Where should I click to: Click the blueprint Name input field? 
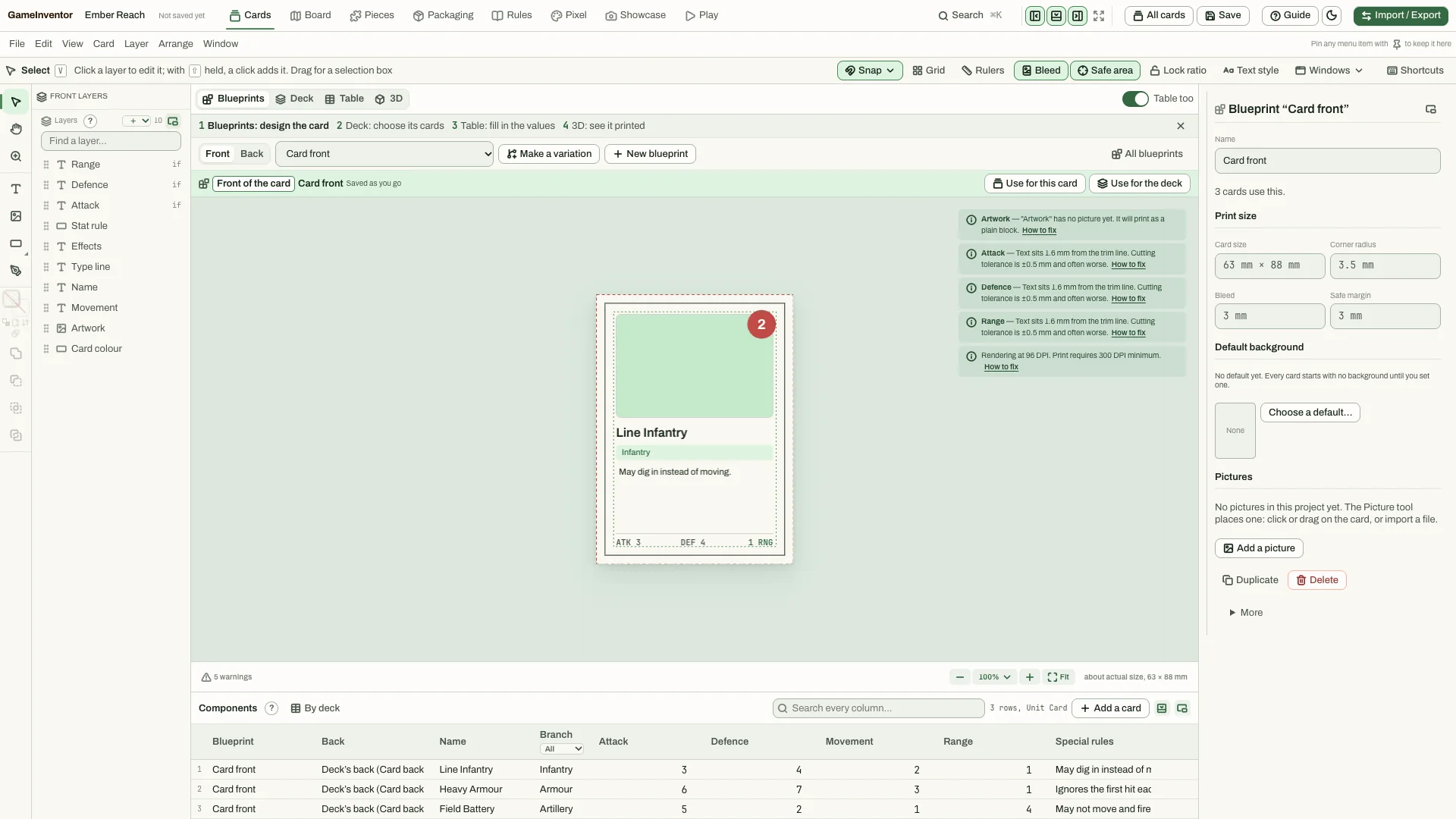1327,161
